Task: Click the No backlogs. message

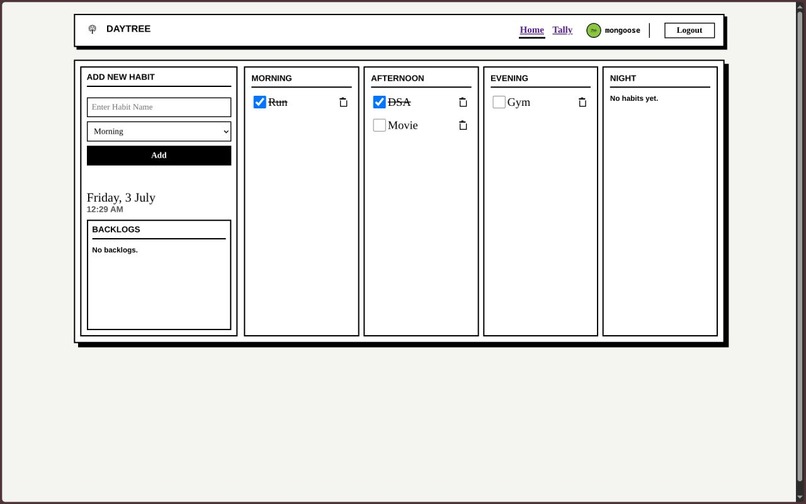Action: [x=115, y=250]
